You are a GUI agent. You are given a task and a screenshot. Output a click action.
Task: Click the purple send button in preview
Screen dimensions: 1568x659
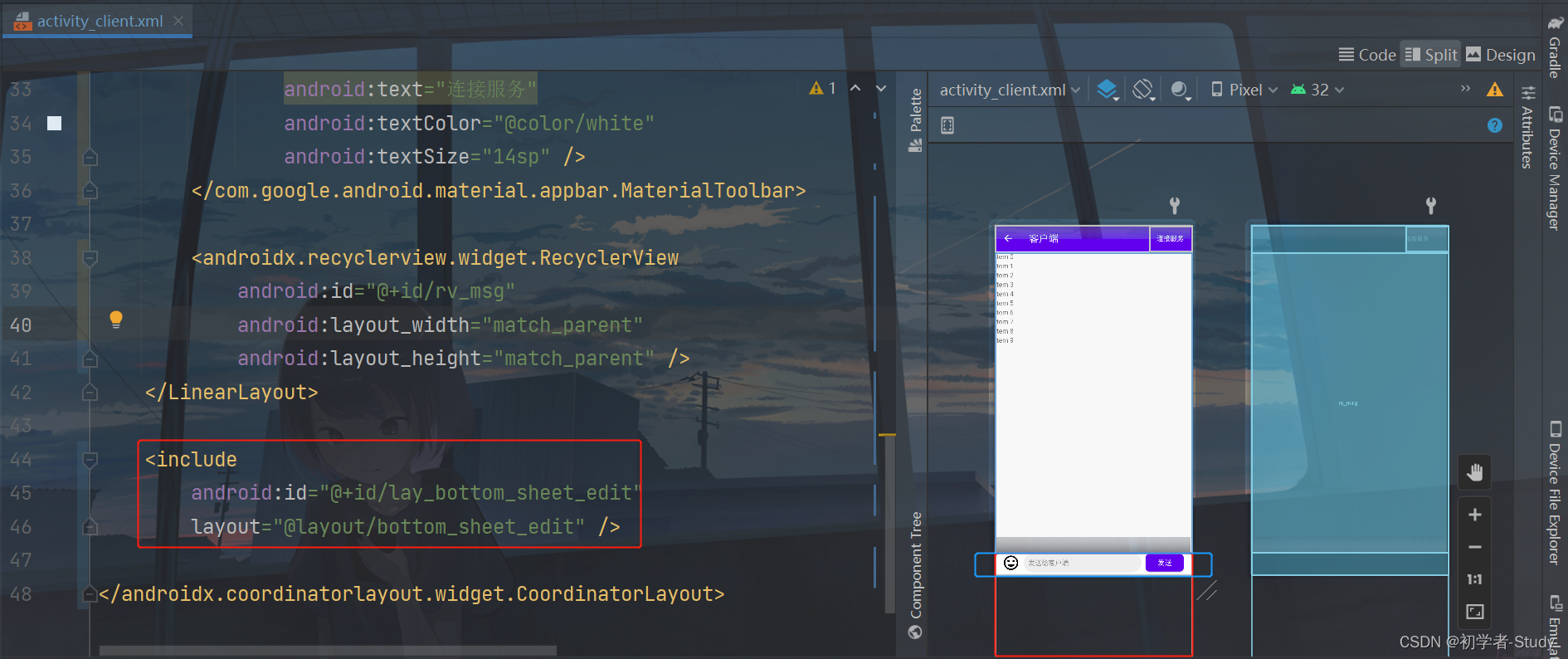[1165, 563]
